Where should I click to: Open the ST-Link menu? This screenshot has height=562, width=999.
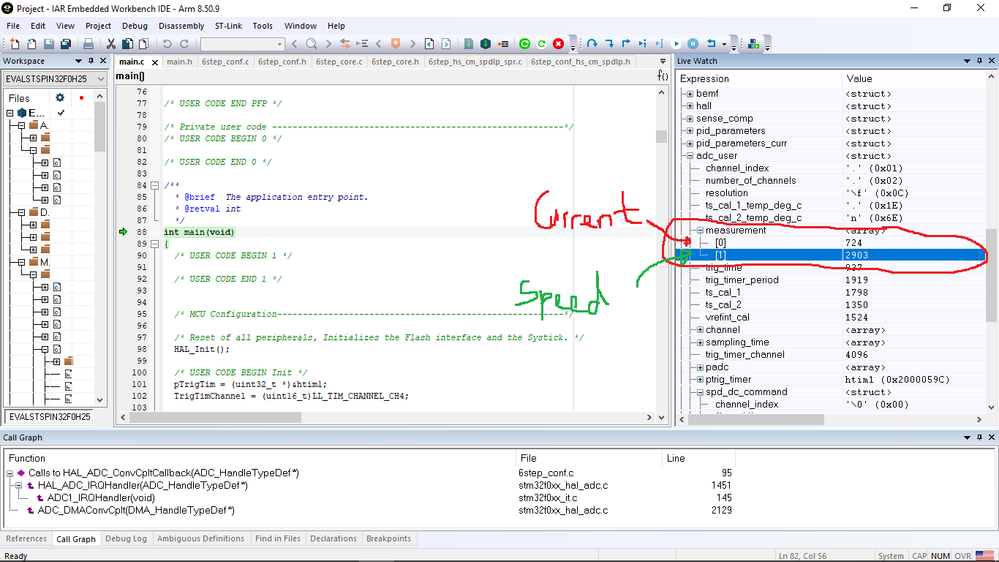(229, 26)
